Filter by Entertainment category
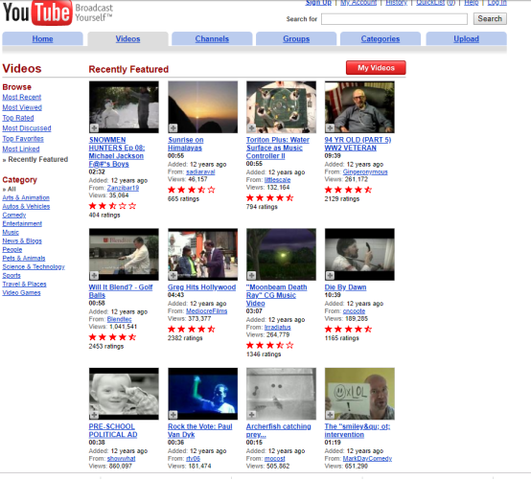 (x=22, y=224)
